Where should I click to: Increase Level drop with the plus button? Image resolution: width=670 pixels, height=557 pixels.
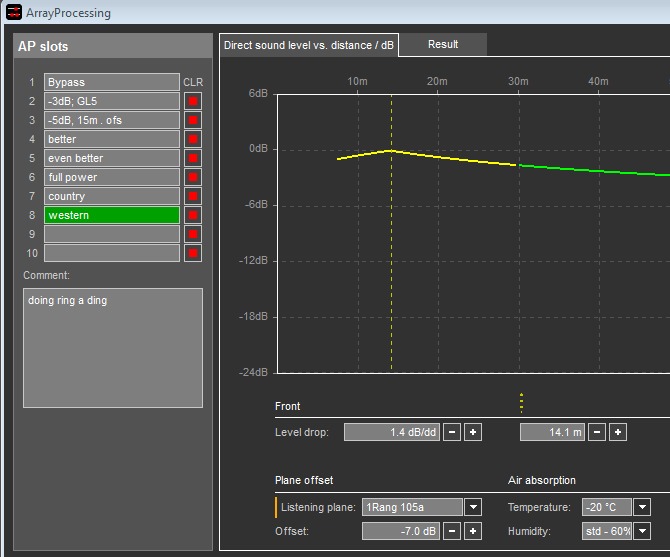[473, 432]
